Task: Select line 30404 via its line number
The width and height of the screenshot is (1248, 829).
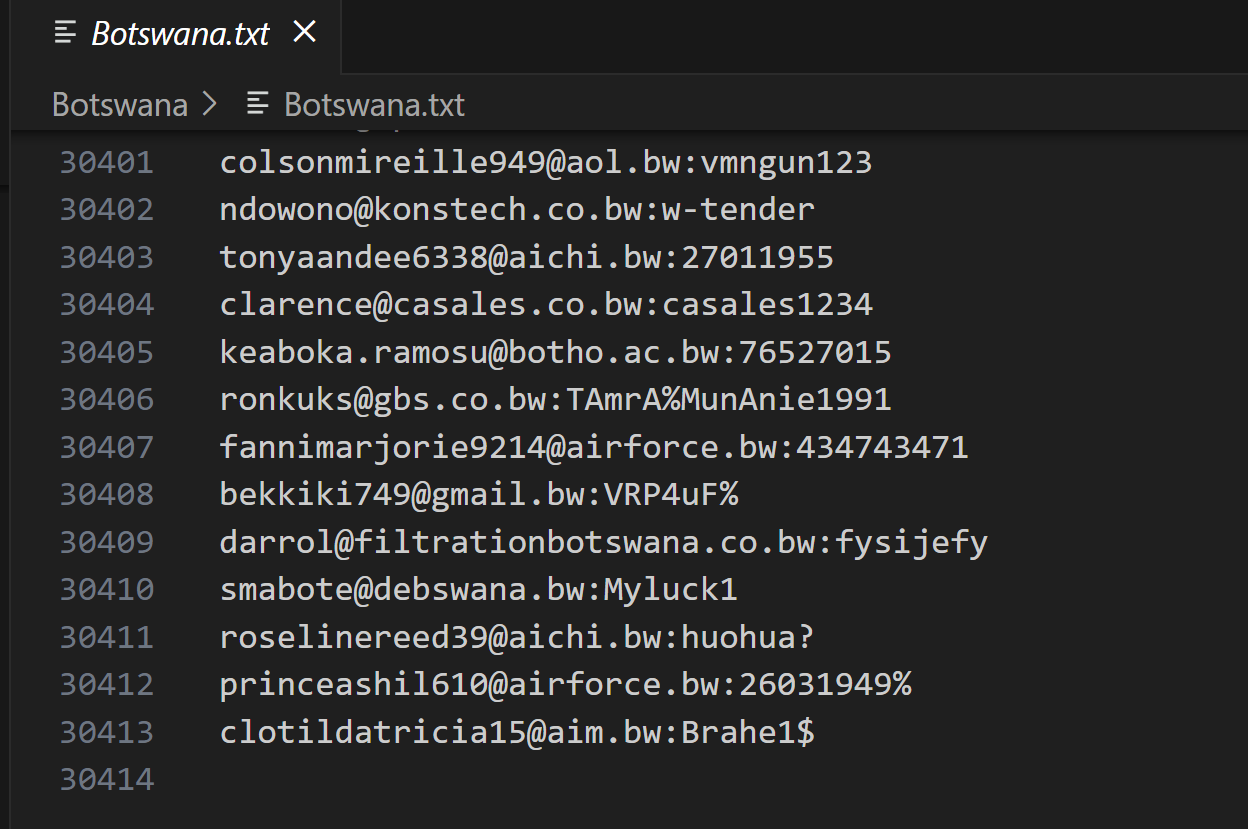Action: [x=107, y=304]
